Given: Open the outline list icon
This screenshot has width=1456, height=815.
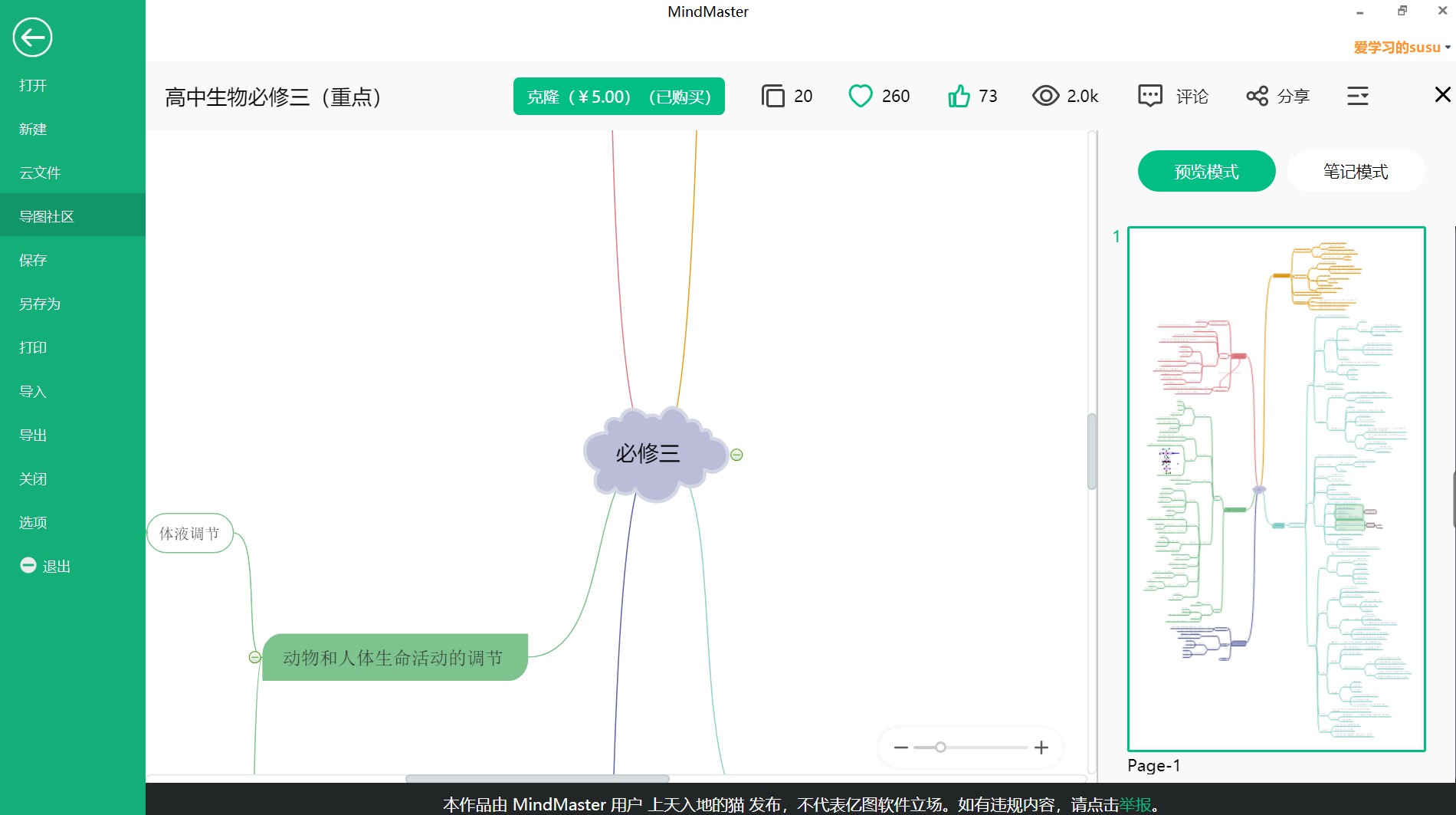Looking at the screenshot, I should [1358, 96].
